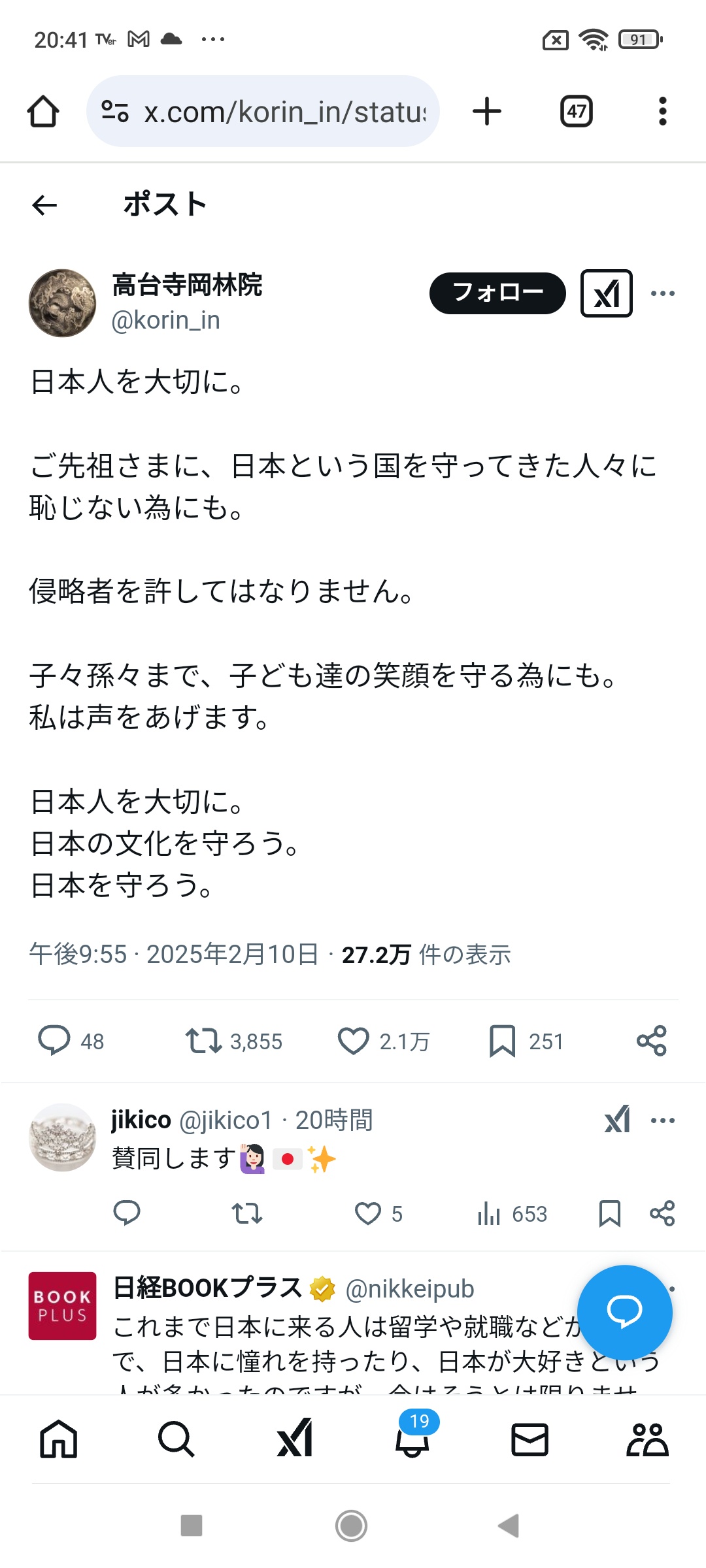Image resolution: width=706 pixels, height=1568 pixels.
Task: Bookmark the main post with 251 bookmarks
Action: [502, 1040]
